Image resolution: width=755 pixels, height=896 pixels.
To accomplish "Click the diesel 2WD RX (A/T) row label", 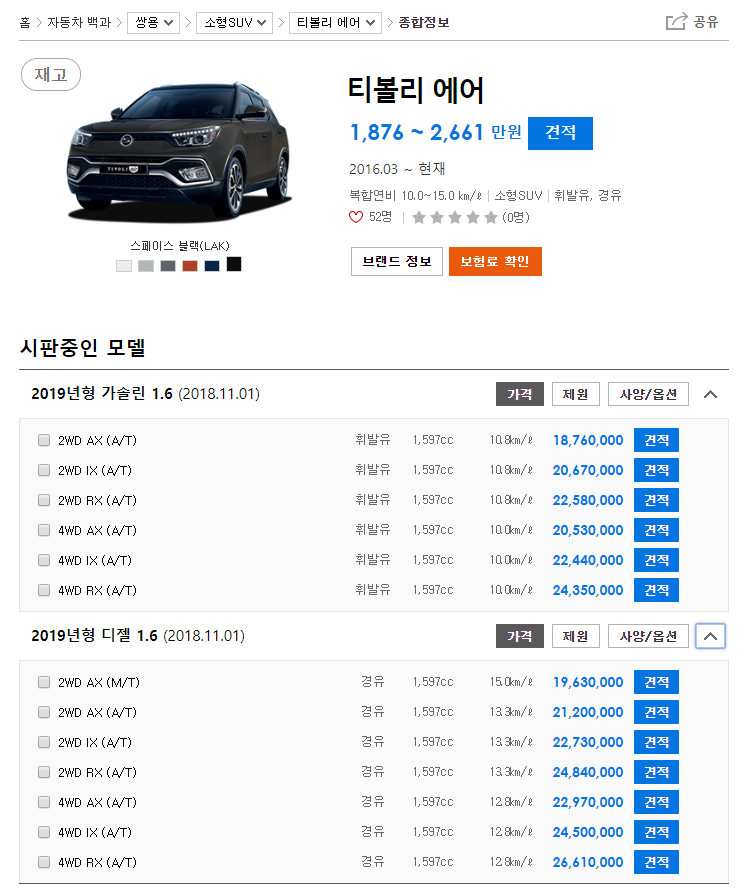I will pos(97,773).
